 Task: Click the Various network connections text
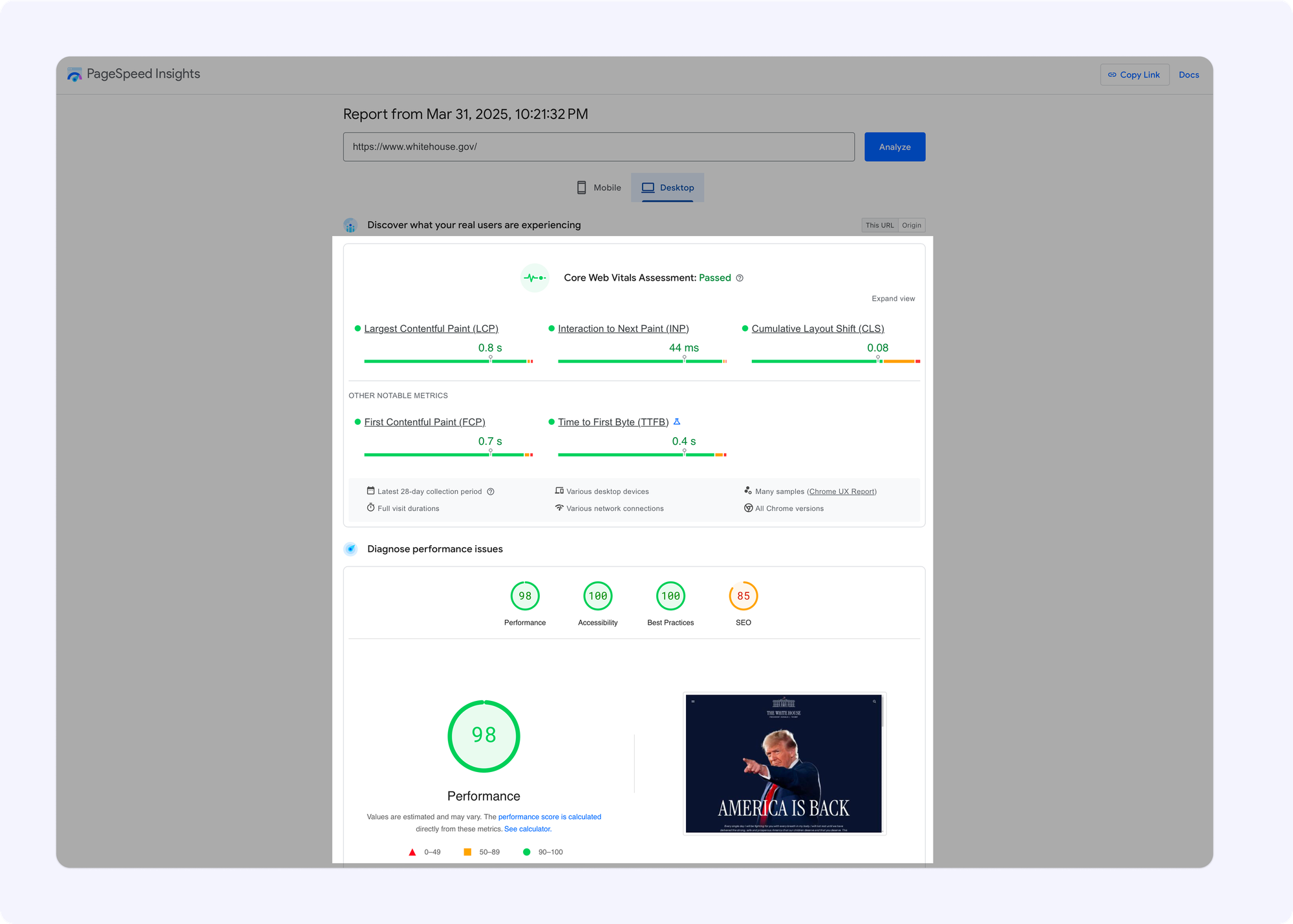(x=615, y=508)
